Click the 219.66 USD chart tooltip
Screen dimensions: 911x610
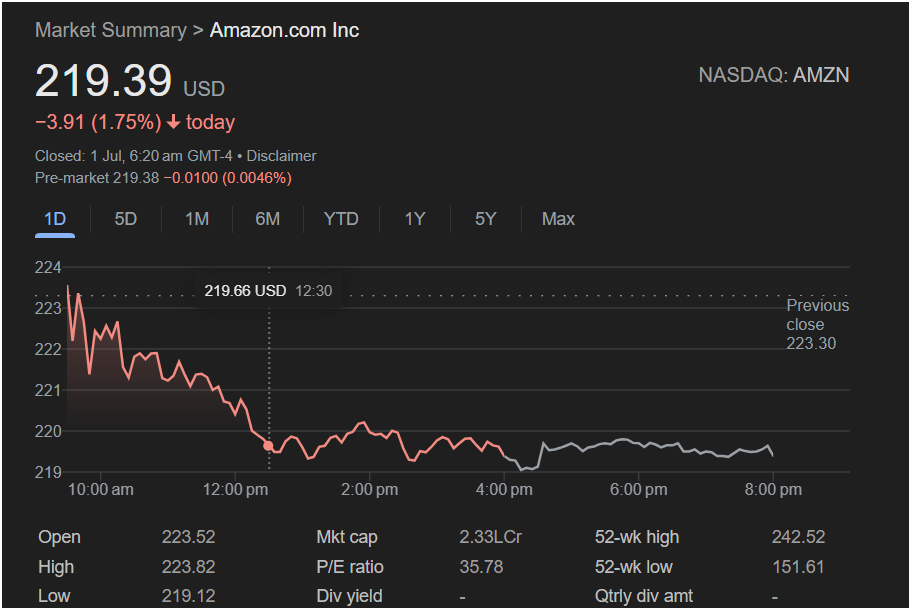click(268, 290)
